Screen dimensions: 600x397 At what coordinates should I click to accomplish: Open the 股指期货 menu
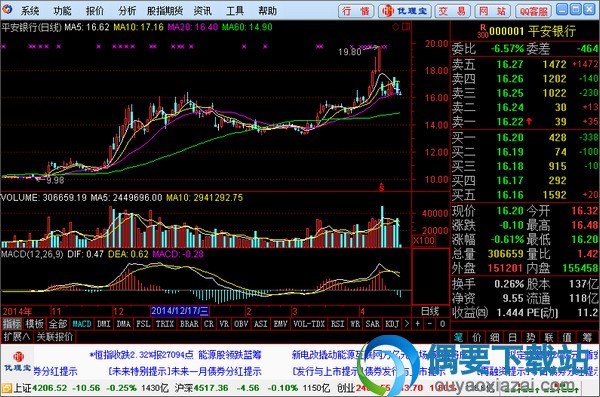tap(165, 11)
